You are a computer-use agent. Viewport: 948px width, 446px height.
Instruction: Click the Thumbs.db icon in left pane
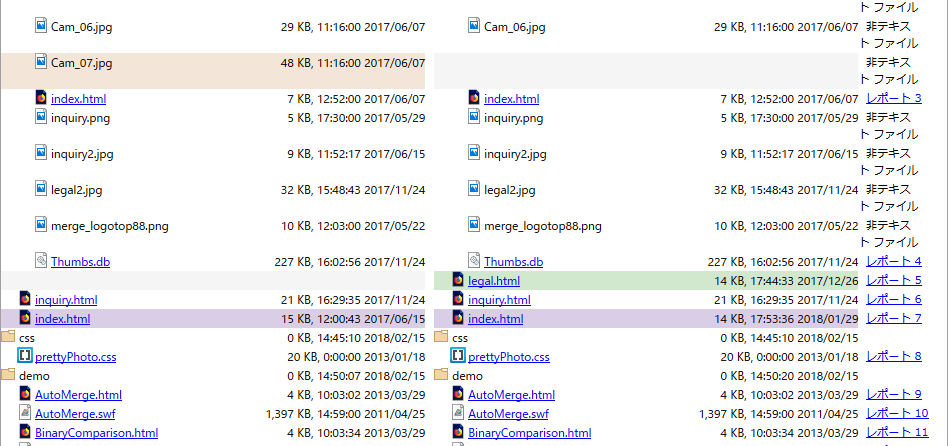pyautogui.click(x=41, y=261)
